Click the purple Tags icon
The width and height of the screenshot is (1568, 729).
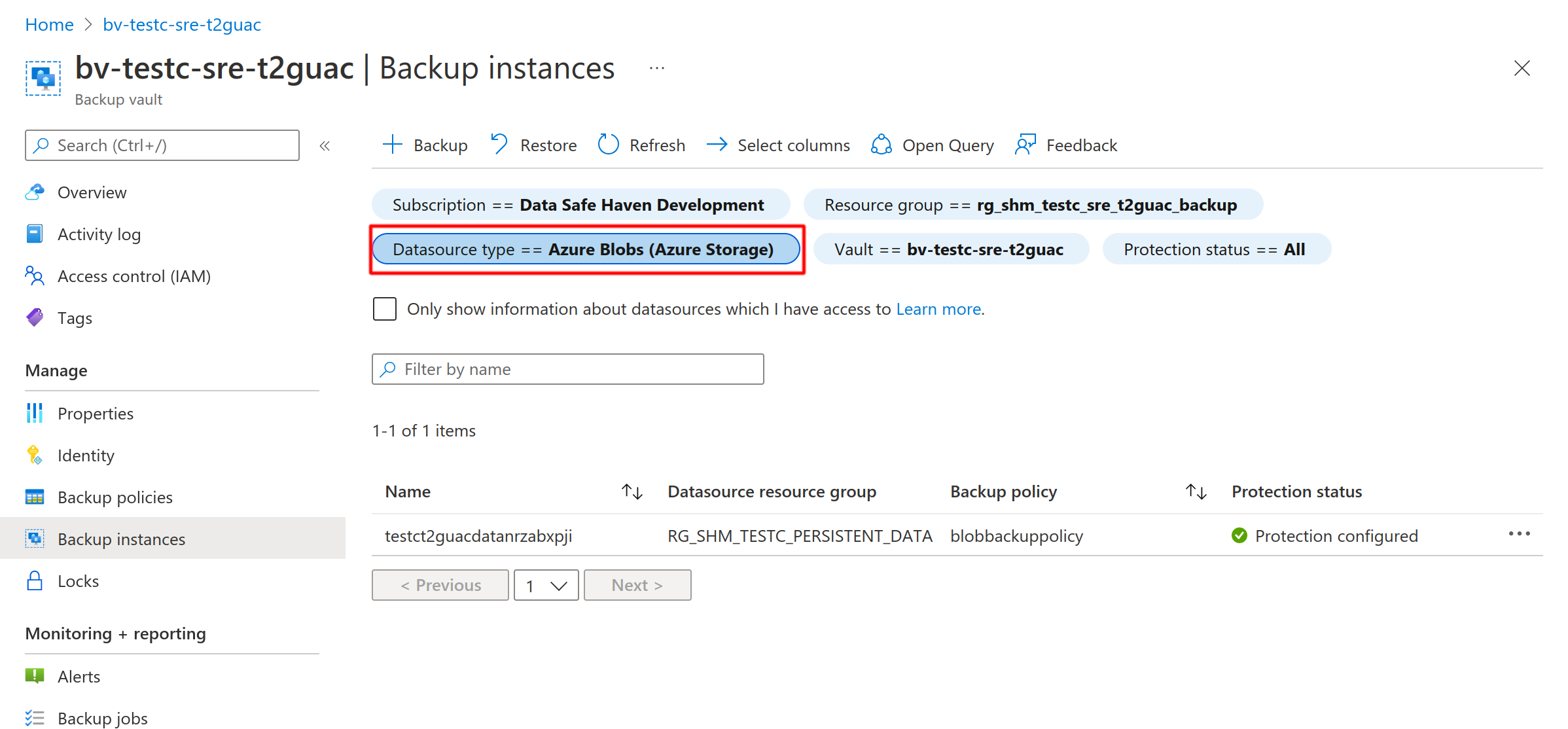(x=35, y=317)
